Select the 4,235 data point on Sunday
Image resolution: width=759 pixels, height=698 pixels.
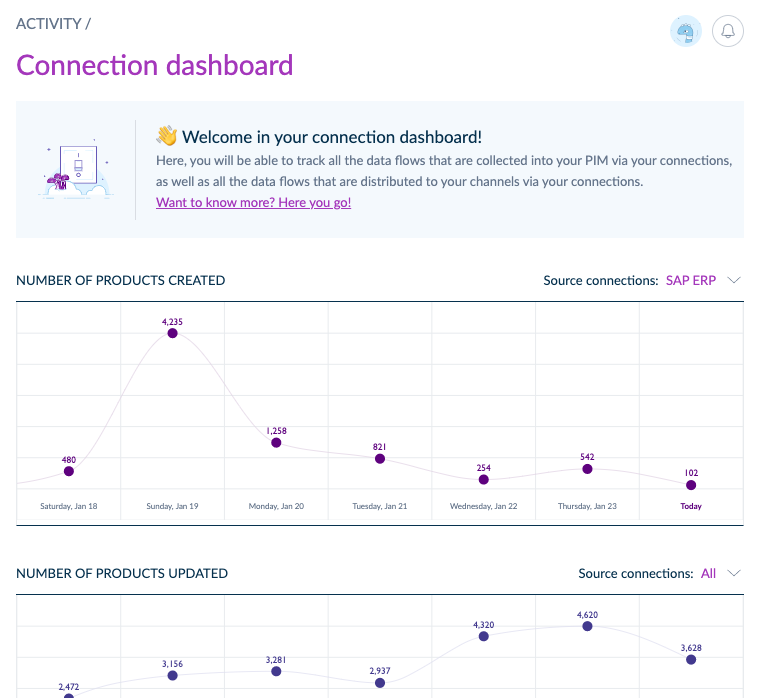click(x=173, y=333)
